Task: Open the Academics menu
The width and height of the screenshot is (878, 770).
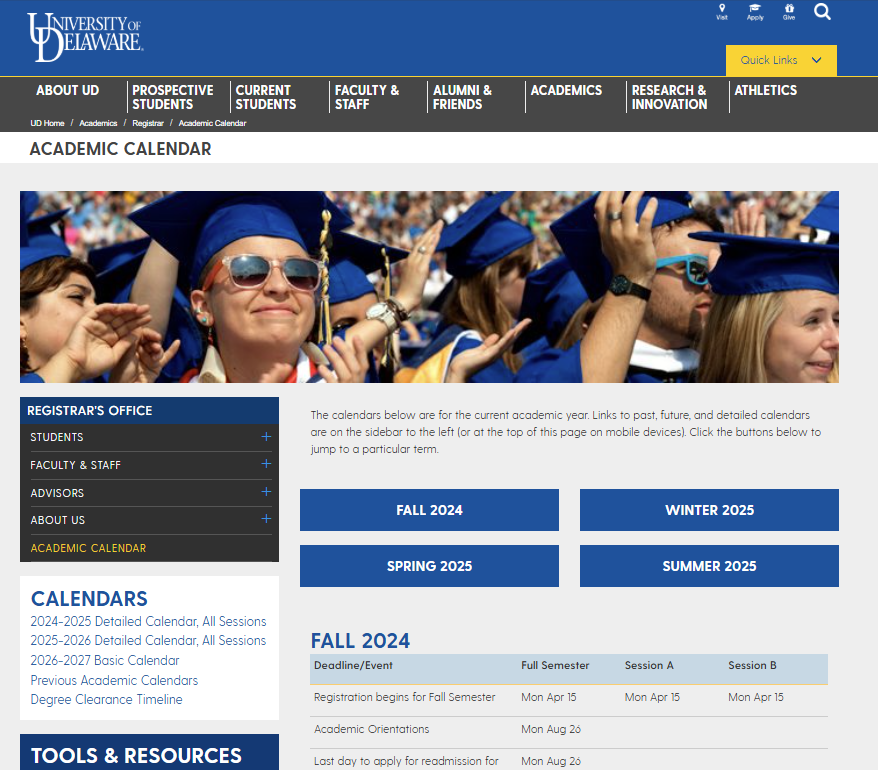Action: 566,90
